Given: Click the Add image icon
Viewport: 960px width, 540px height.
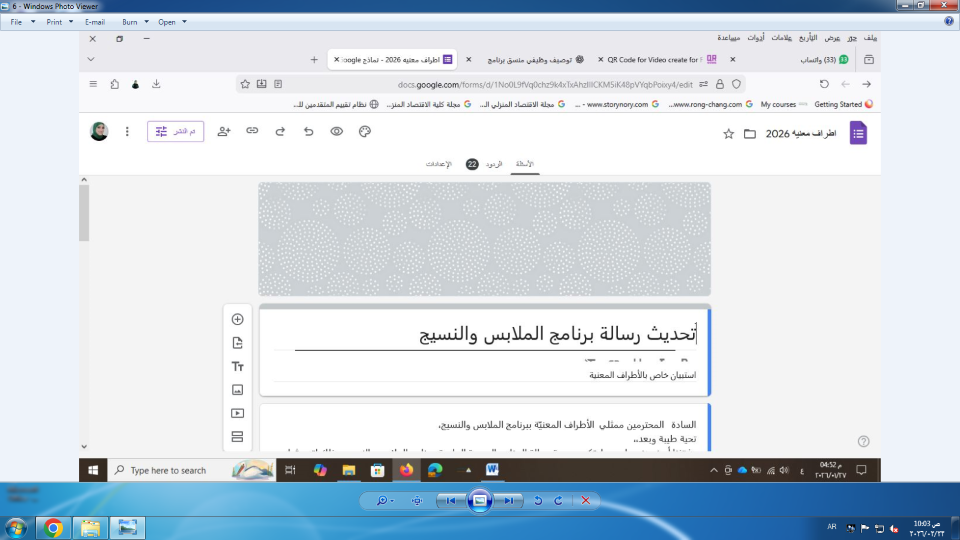Looking at the screenshot, I should (237, 390).
